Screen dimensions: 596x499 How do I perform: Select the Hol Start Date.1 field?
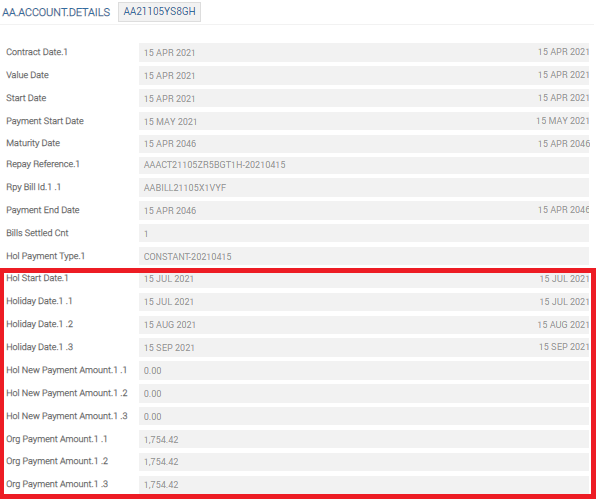364,279
